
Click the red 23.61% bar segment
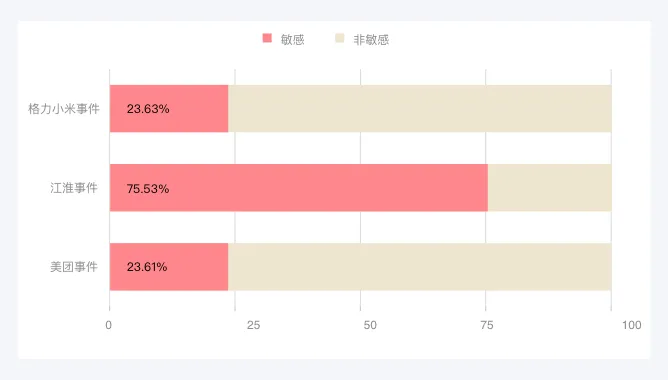coord(169,267)
